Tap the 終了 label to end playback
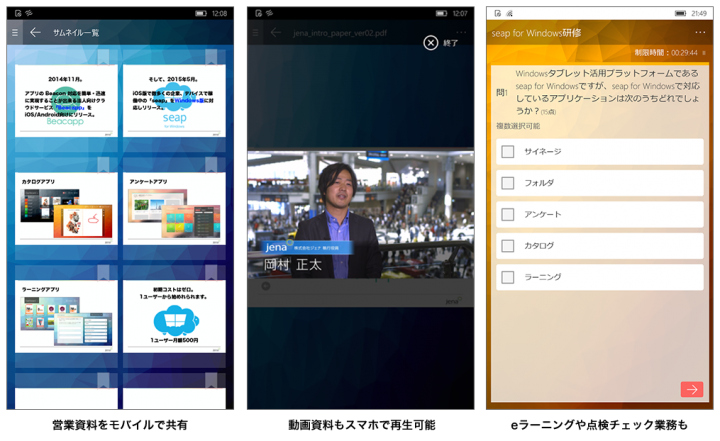720x441 pixels. 450,43
